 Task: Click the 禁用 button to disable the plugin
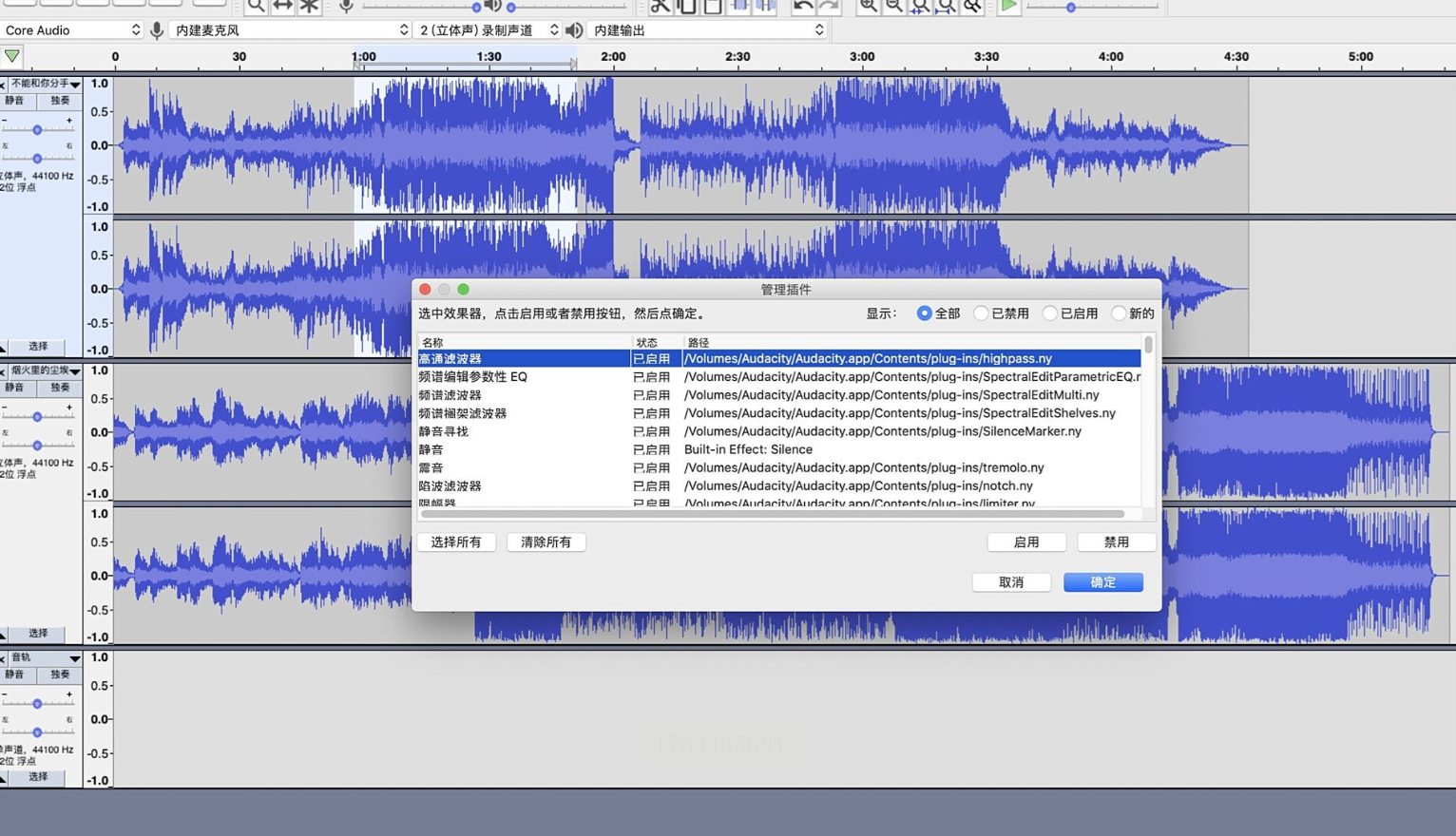1116,542
